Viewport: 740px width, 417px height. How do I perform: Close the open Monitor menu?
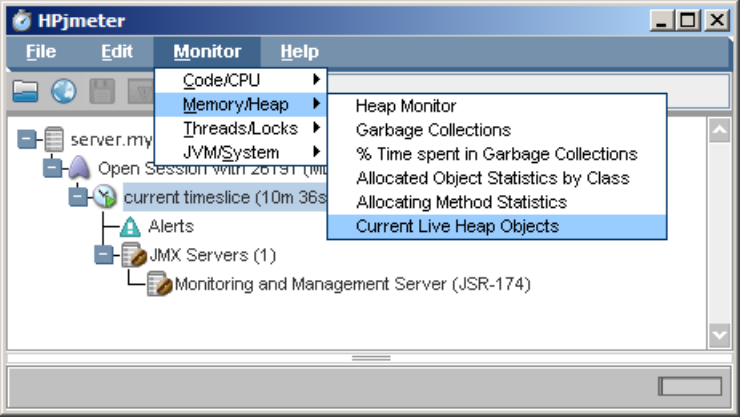[x=207, y=51]
